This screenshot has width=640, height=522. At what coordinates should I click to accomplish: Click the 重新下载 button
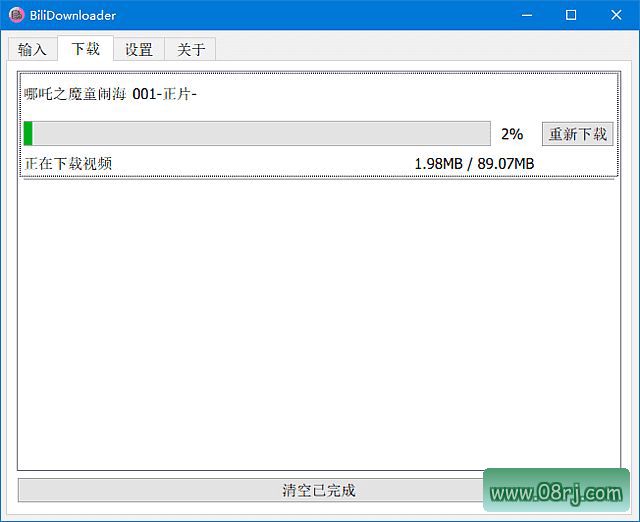pos(577,134)
